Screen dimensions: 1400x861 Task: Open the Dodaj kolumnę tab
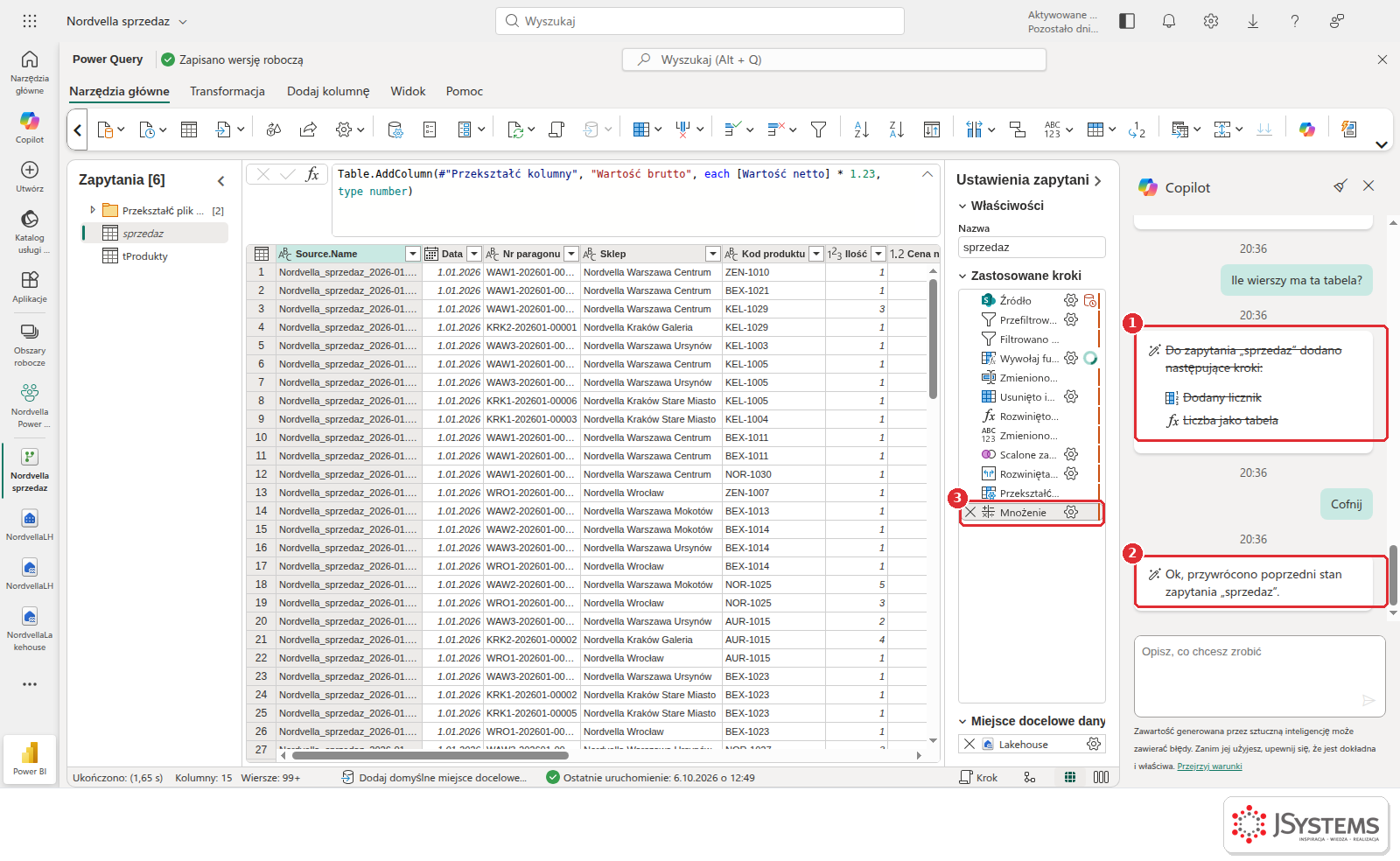coord(328,91)
